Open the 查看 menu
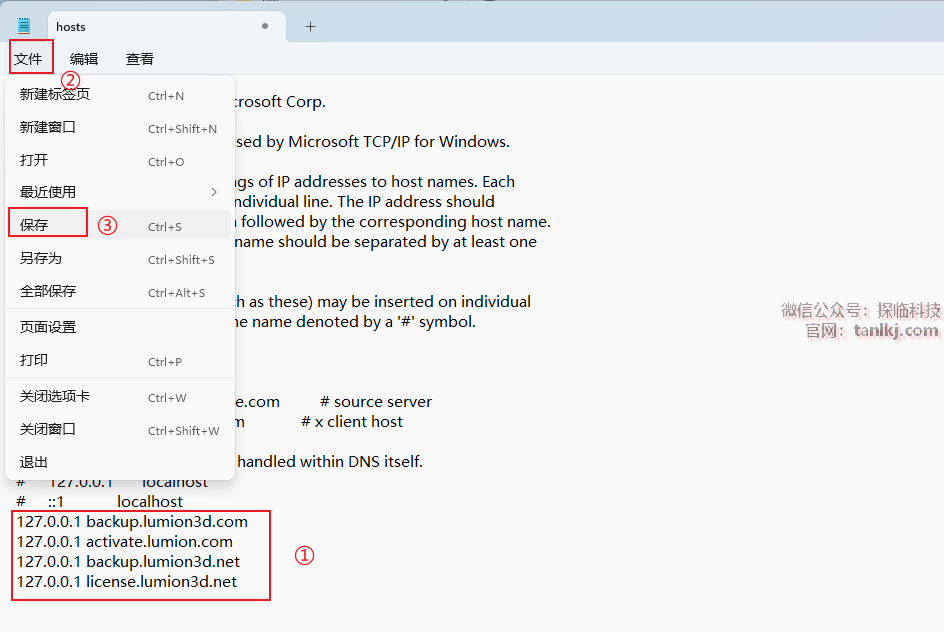The height and width of the screenshot is (632, 944). click(x=140, y=59)
